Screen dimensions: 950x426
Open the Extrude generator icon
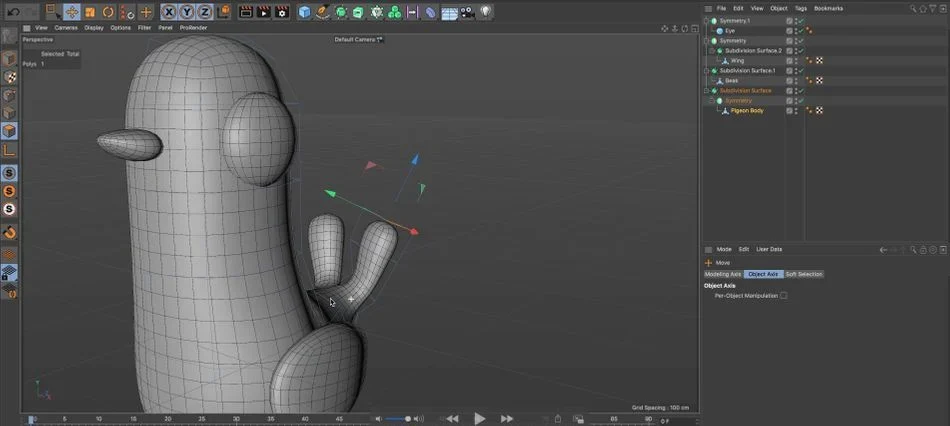pos(359,12)
